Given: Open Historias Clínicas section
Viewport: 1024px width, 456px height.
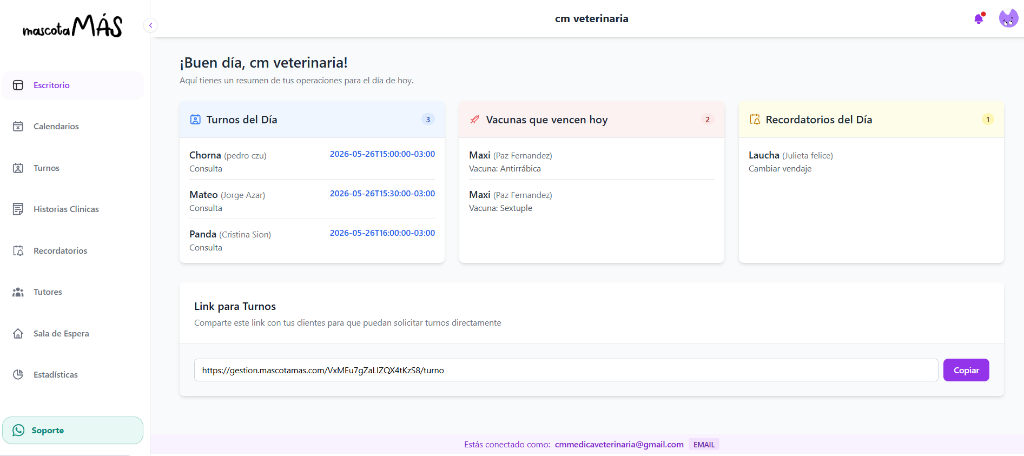Looking at the screenshot, I should (x=72, y=209).
